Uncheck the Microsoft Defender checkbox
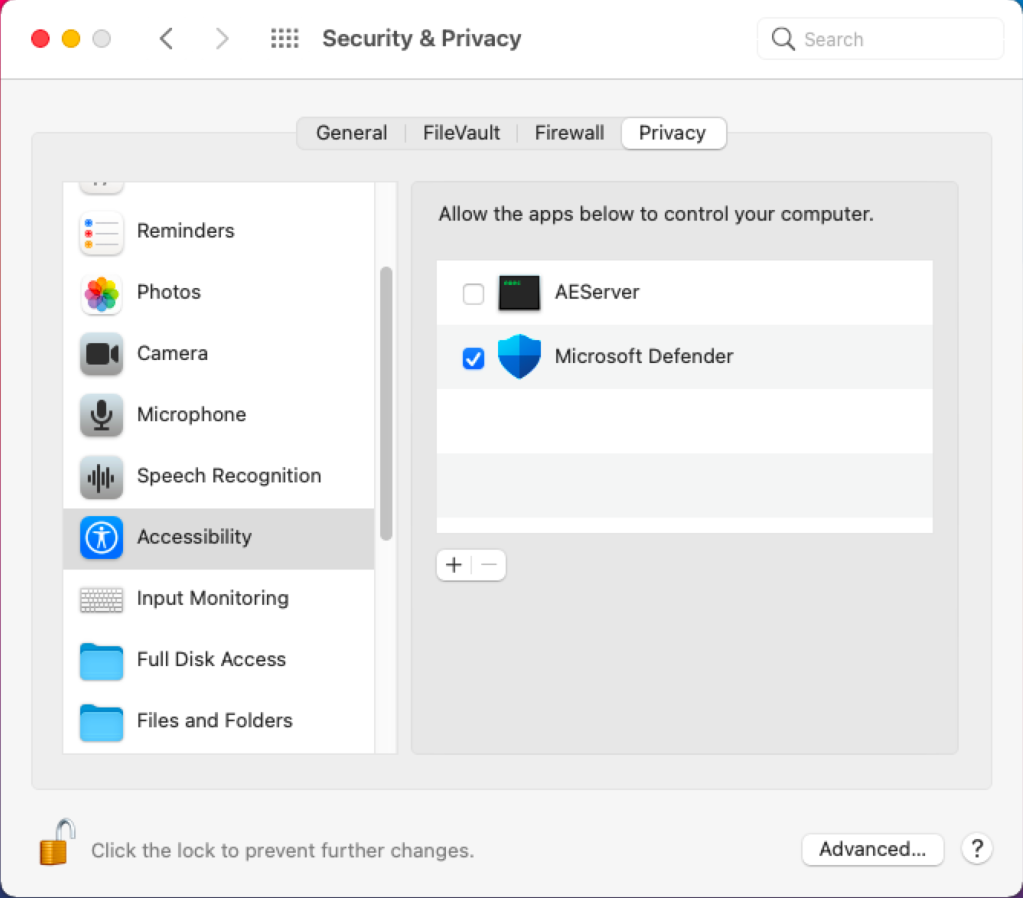The image size is (1023, 898). click(473, 358)
